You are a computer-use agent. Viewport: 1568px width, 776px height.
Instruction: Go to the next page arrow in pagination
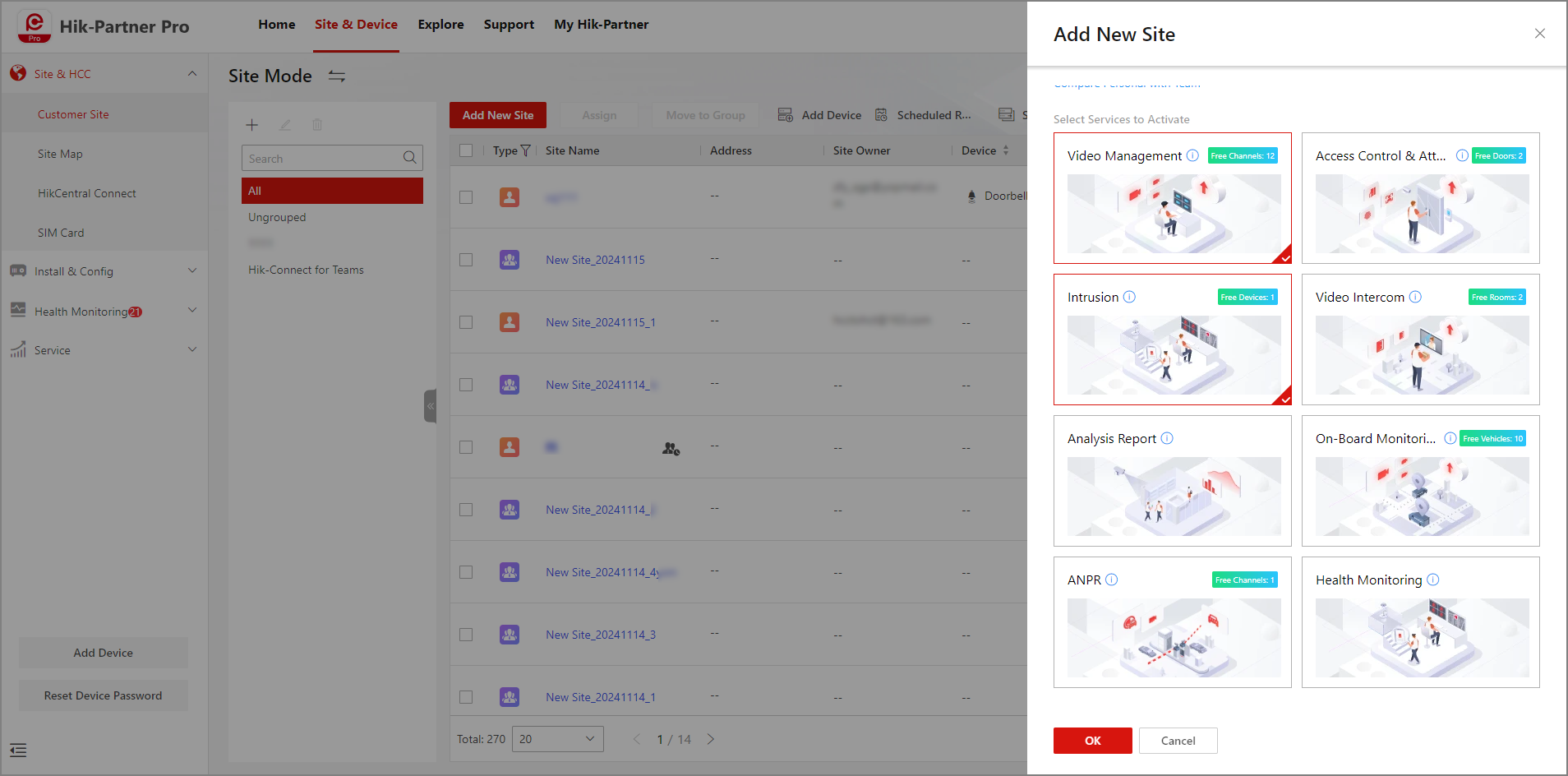tap(711, 739)
